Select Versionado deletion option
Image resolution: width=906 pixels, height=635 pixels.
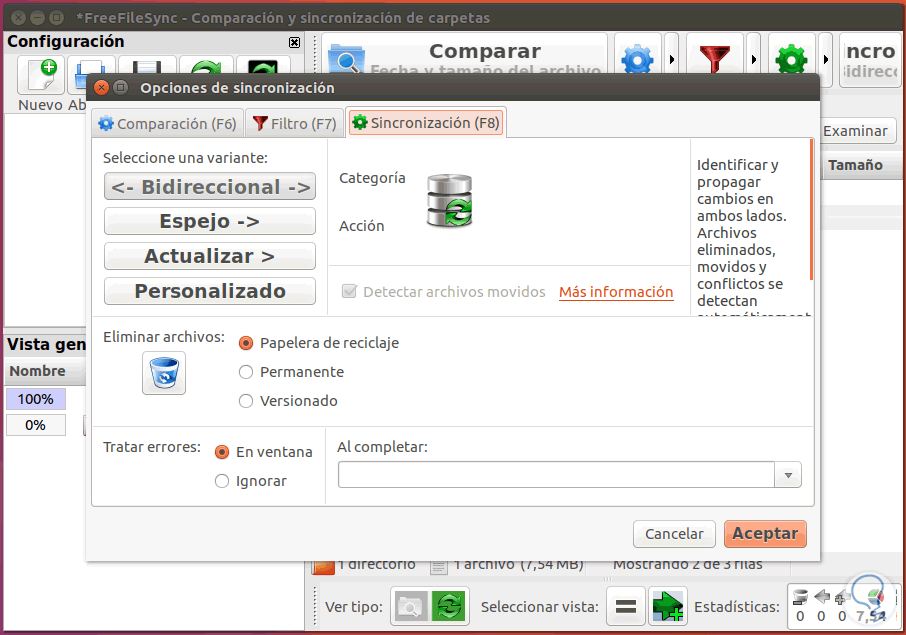[246, 401]
